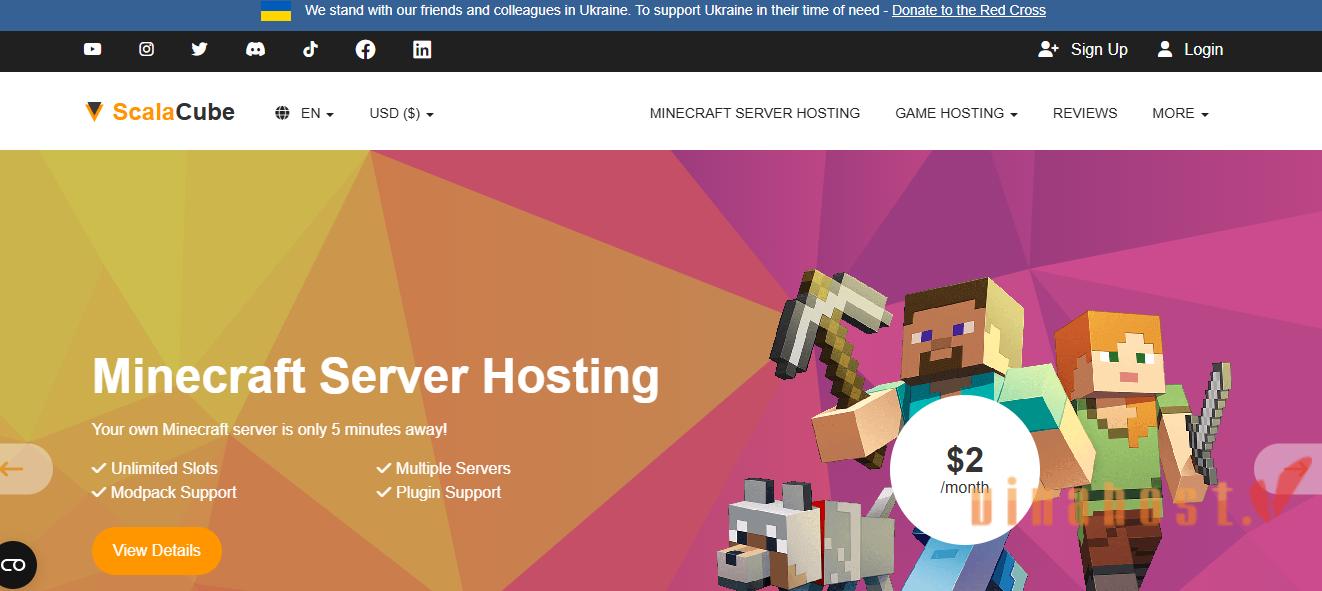Open the Facebook social icon
1322x591 pixels.
pyautogui.click(x=366, y=49)
